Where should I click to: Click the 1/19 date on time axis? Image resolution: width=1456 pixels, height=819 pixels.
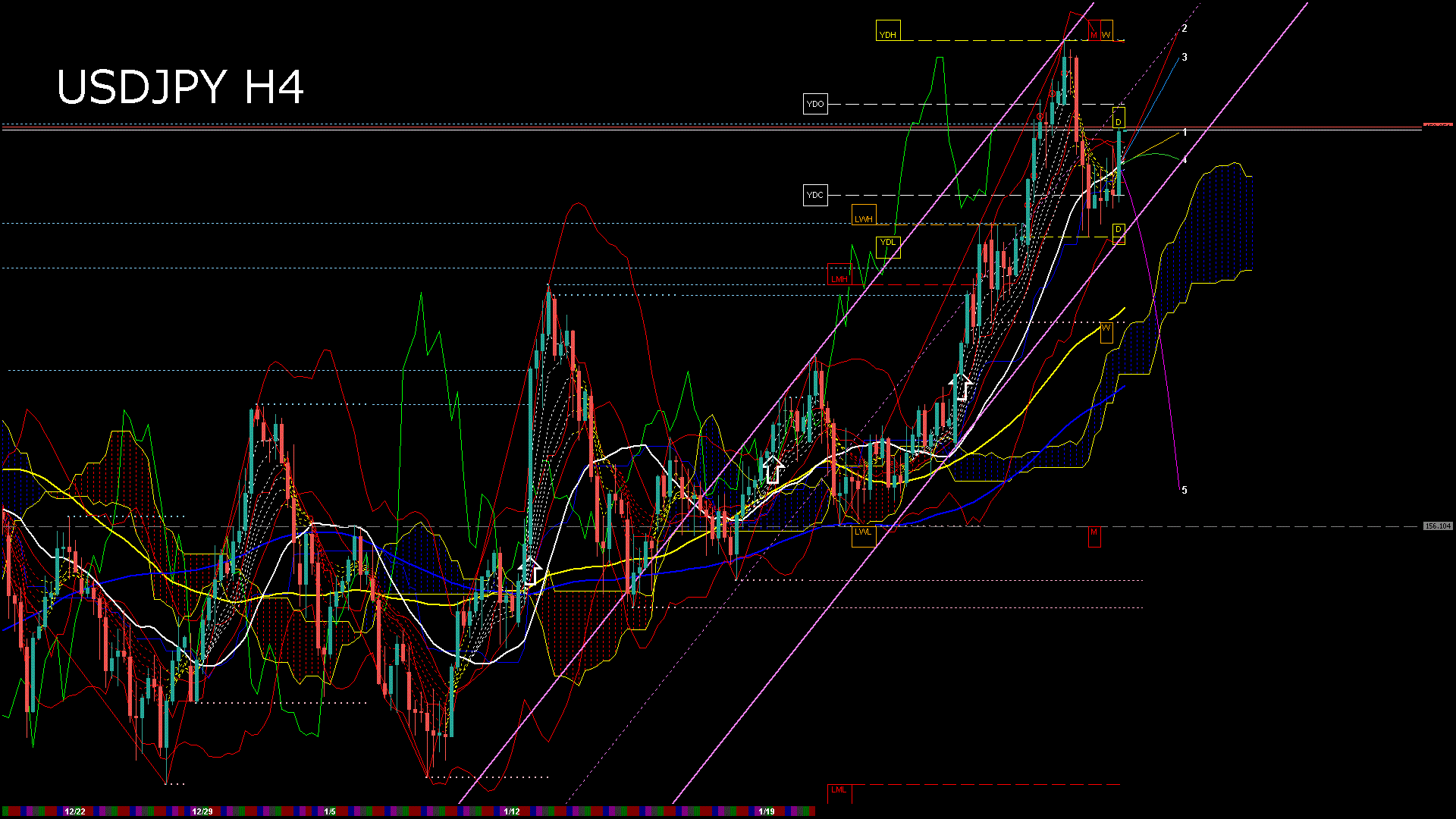(767, 811)
